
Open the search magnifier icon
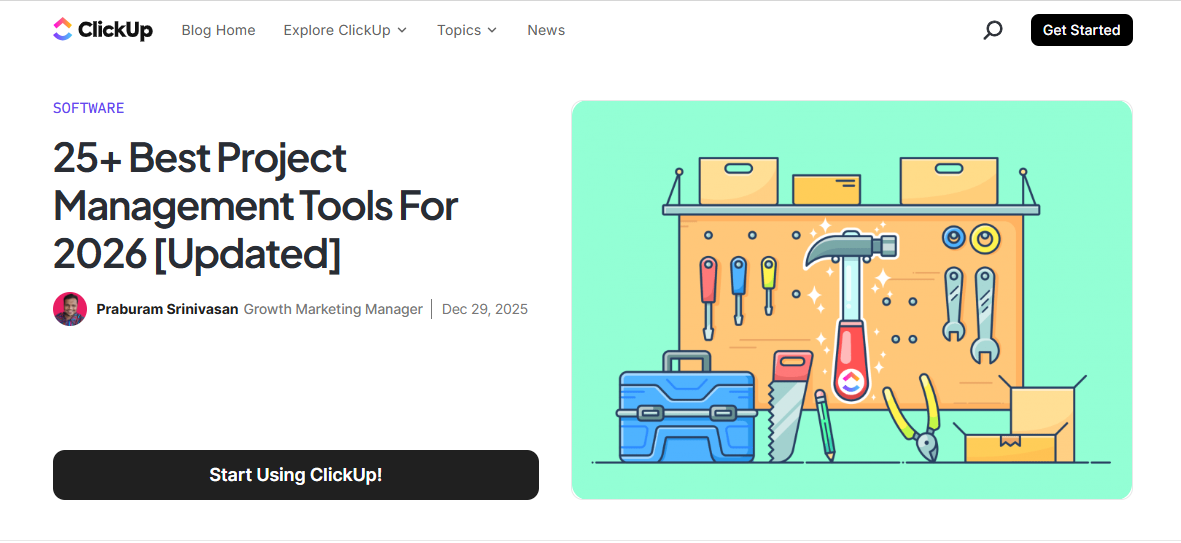(x=993, y=30)
